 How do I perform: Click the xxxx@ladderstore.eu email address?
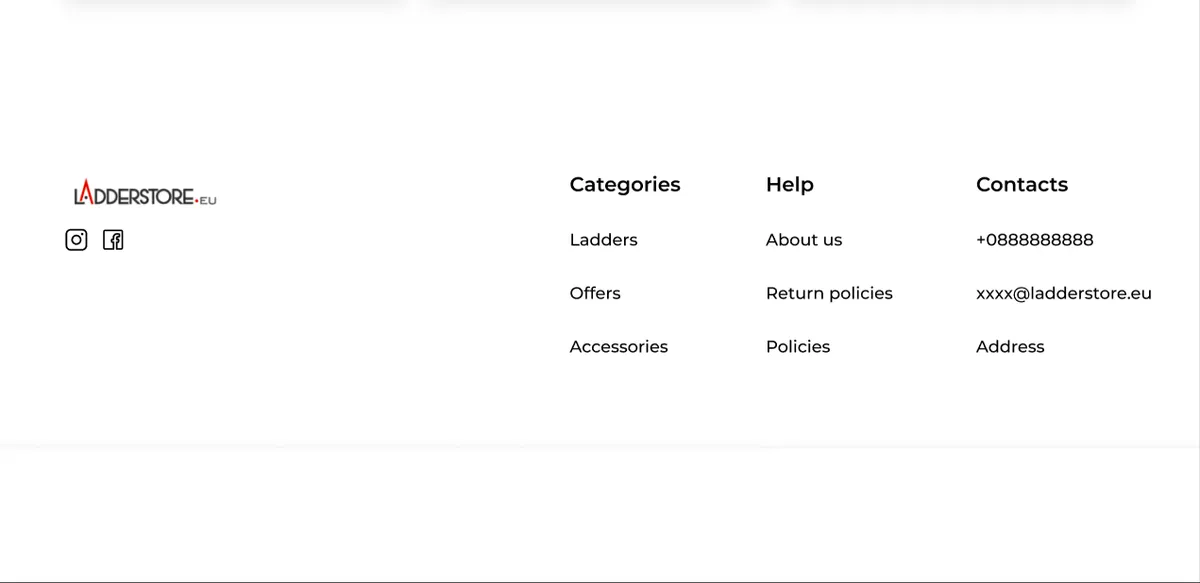click(1063, 293)
